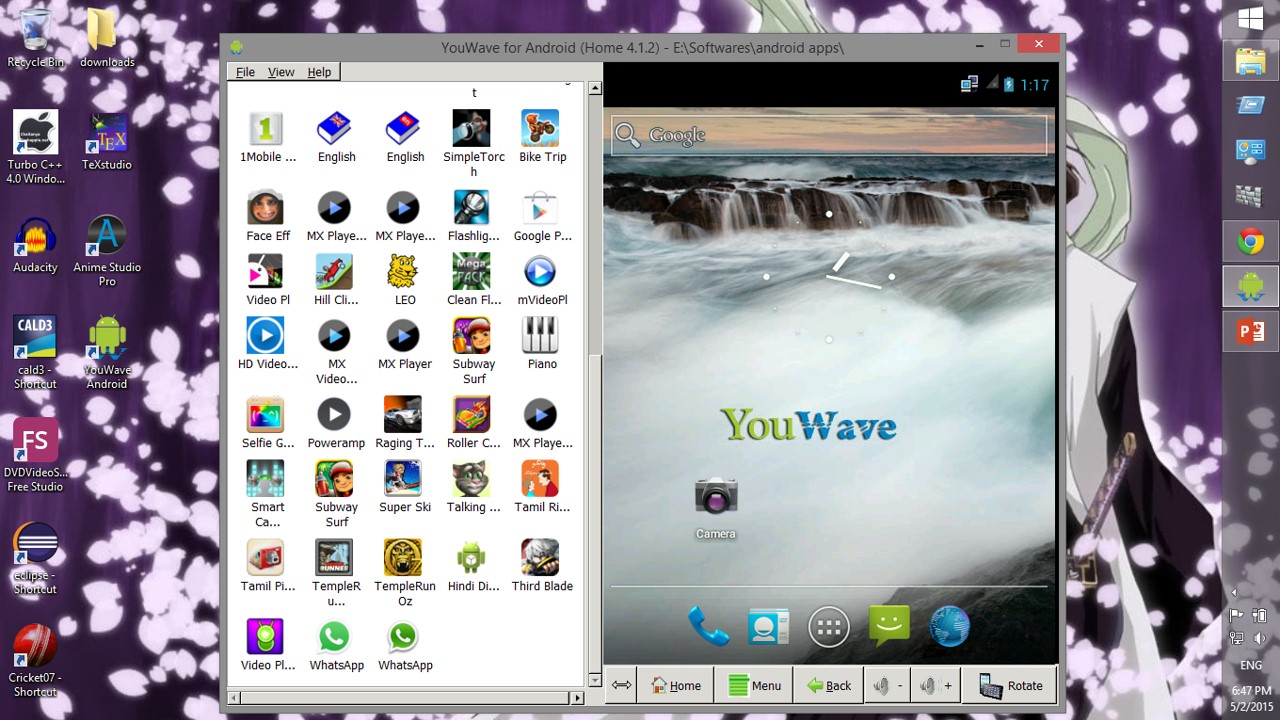Screen dimensions: 1280x720
Task: Launch the Phone dialer in YouWave
Action: click(x=708, y=626)
